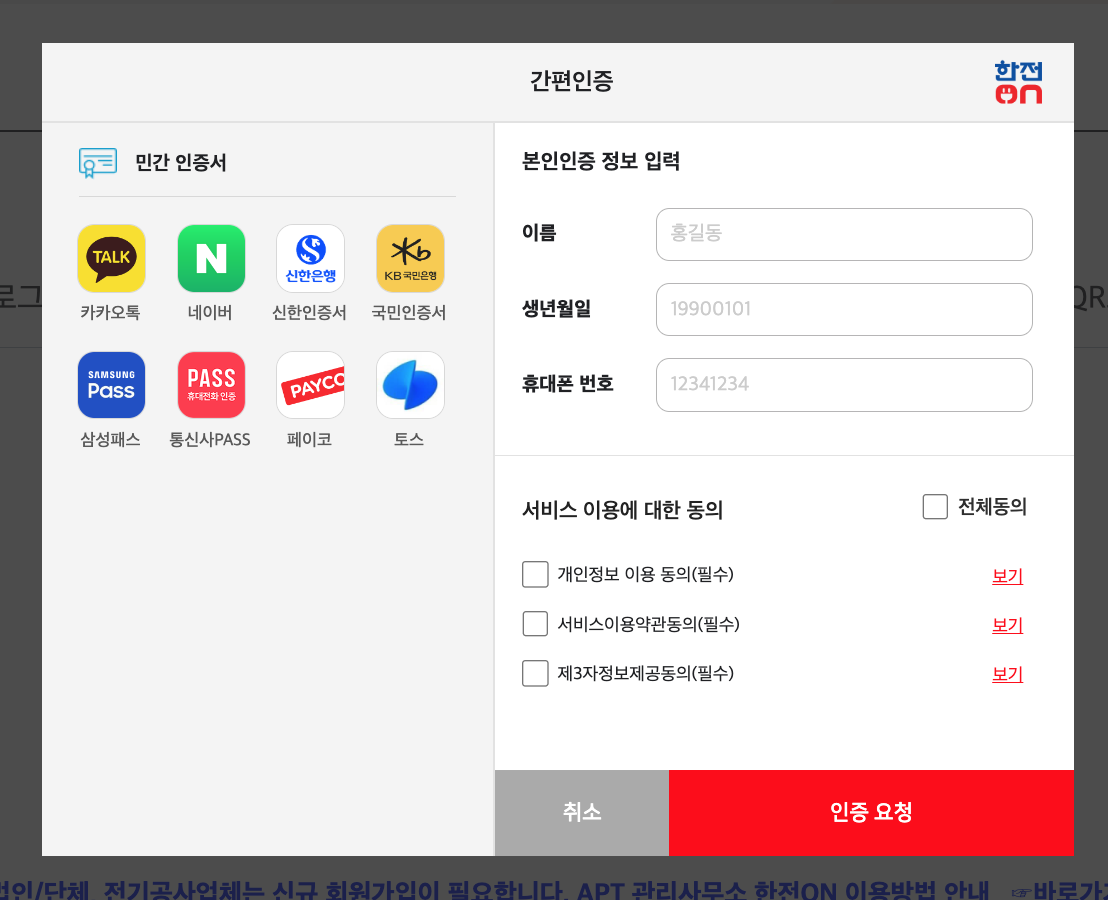Select Toss authentication (토스)

[x=410, y=385]
